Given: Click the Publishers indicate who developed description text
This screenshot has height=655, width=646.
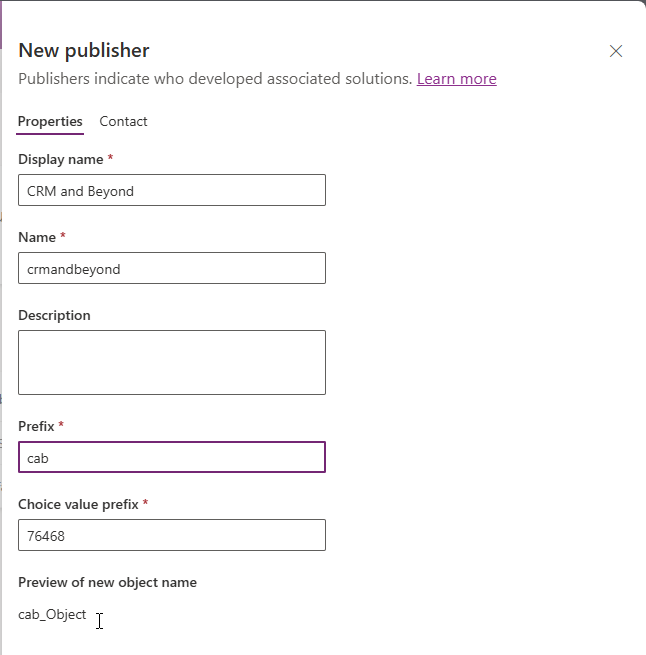Looking at the screenshot, I should (x=215, y=79).
